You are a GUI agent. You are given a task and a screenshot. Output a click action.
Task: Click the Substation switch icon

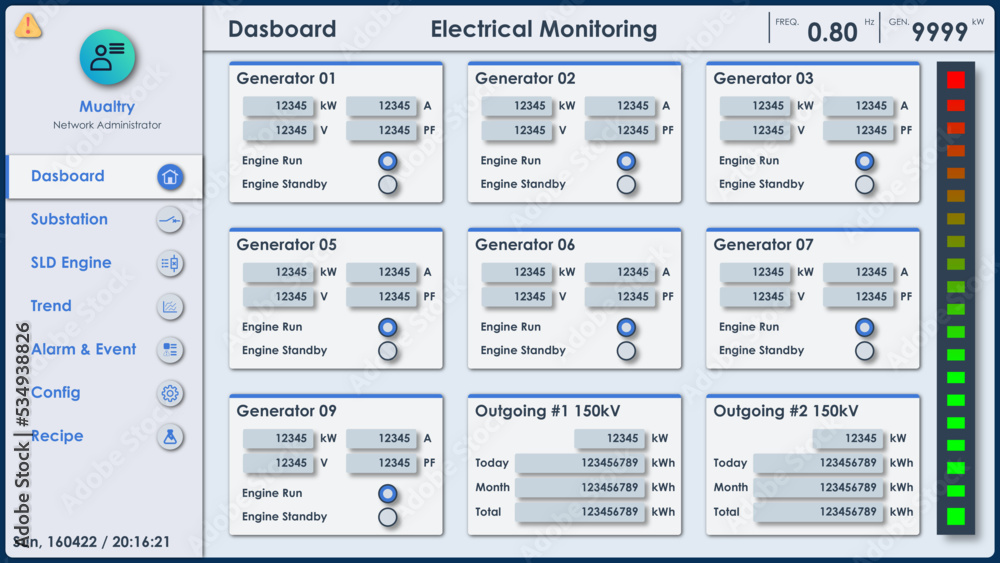click(170, 220)
